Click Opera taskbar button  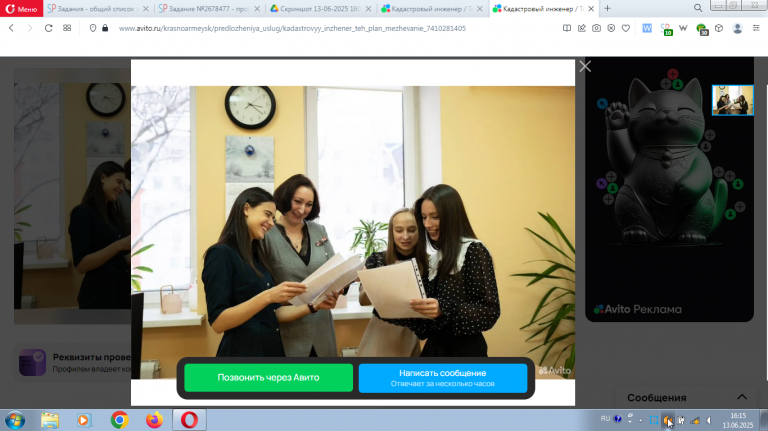click(190, 420)
